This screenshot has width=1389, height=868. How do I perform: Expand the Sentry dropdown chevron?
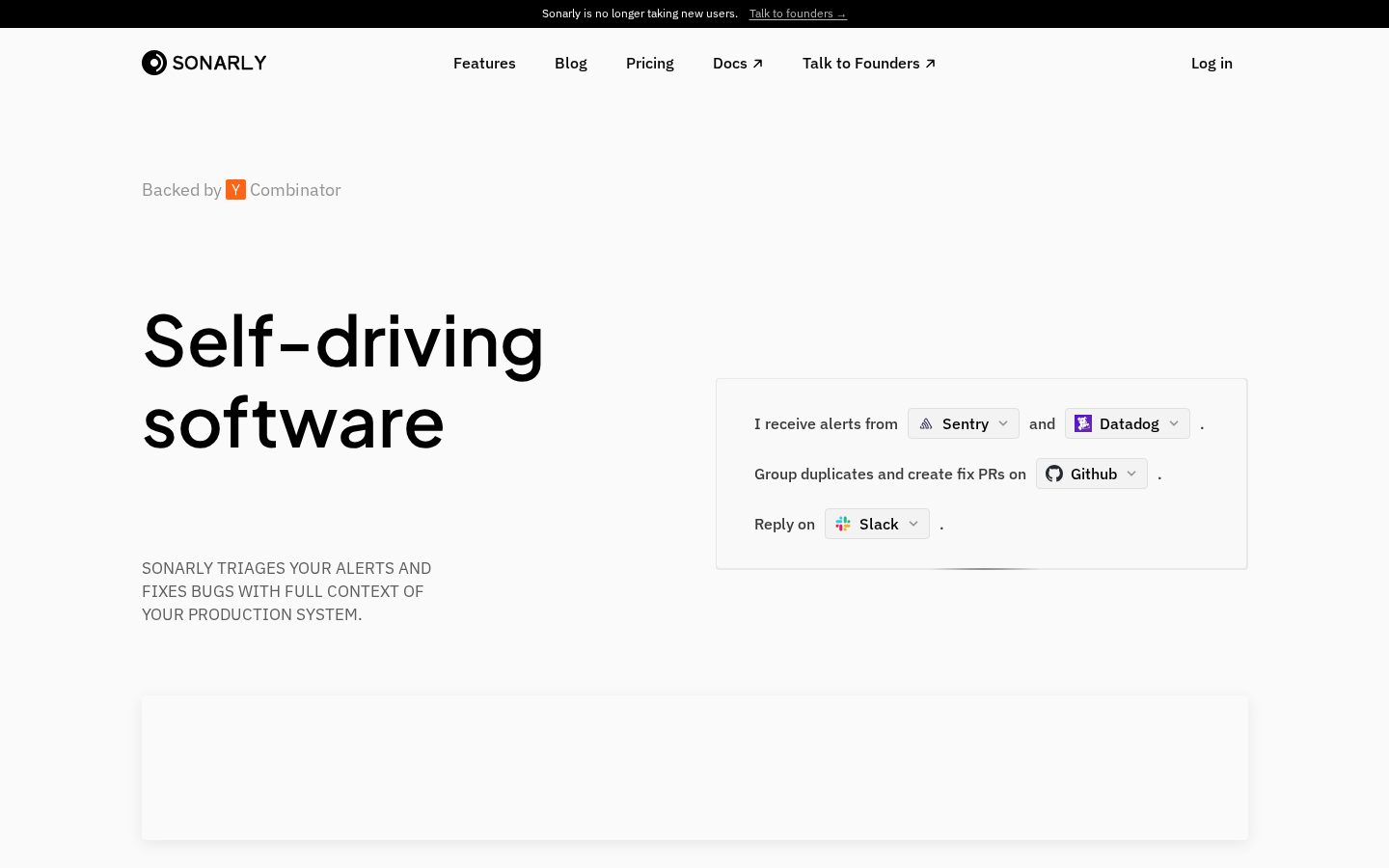1003,423
